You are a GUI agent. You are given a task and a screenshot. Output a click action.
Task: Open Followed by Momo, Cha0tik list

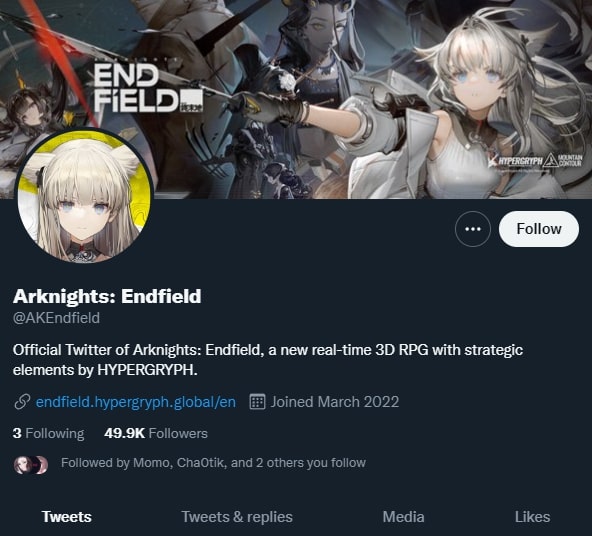click(213, 463)
